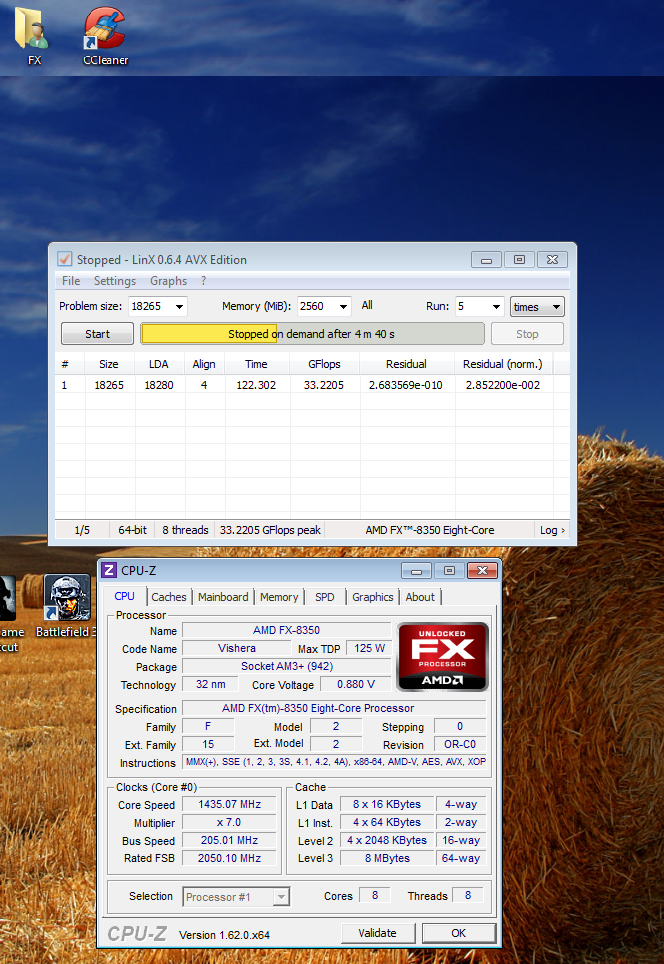This screenshot has height=964, width=664.
Task: Switch to the About tab
Action: click(420, 597)
